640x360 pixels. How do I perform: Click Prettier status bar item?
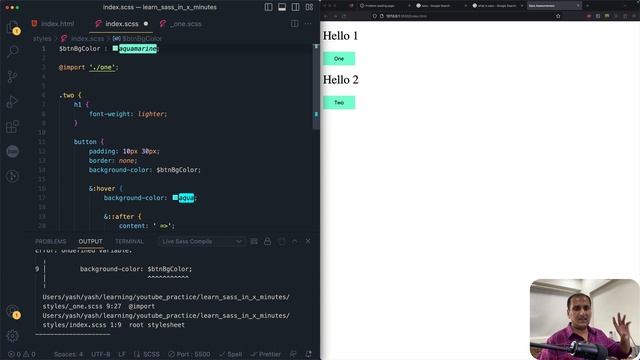[x=266, y=354]
